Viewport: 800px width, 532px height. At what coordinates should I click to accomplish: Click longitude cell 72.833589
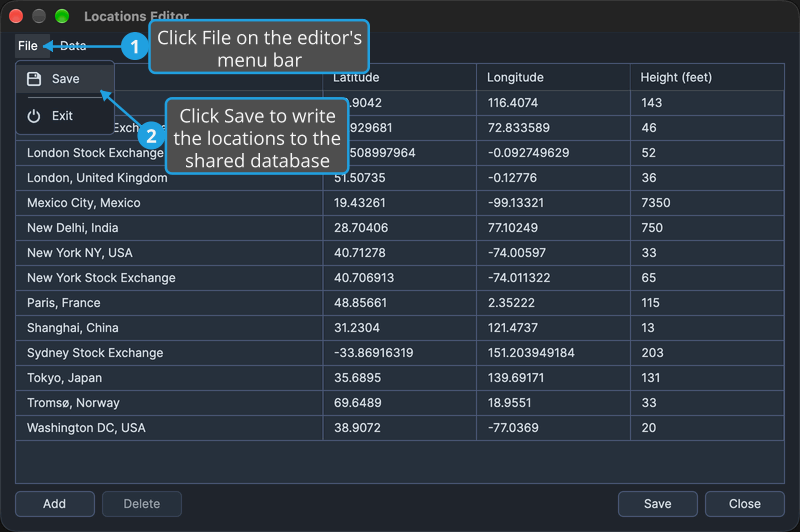click(x=554, y=128)
